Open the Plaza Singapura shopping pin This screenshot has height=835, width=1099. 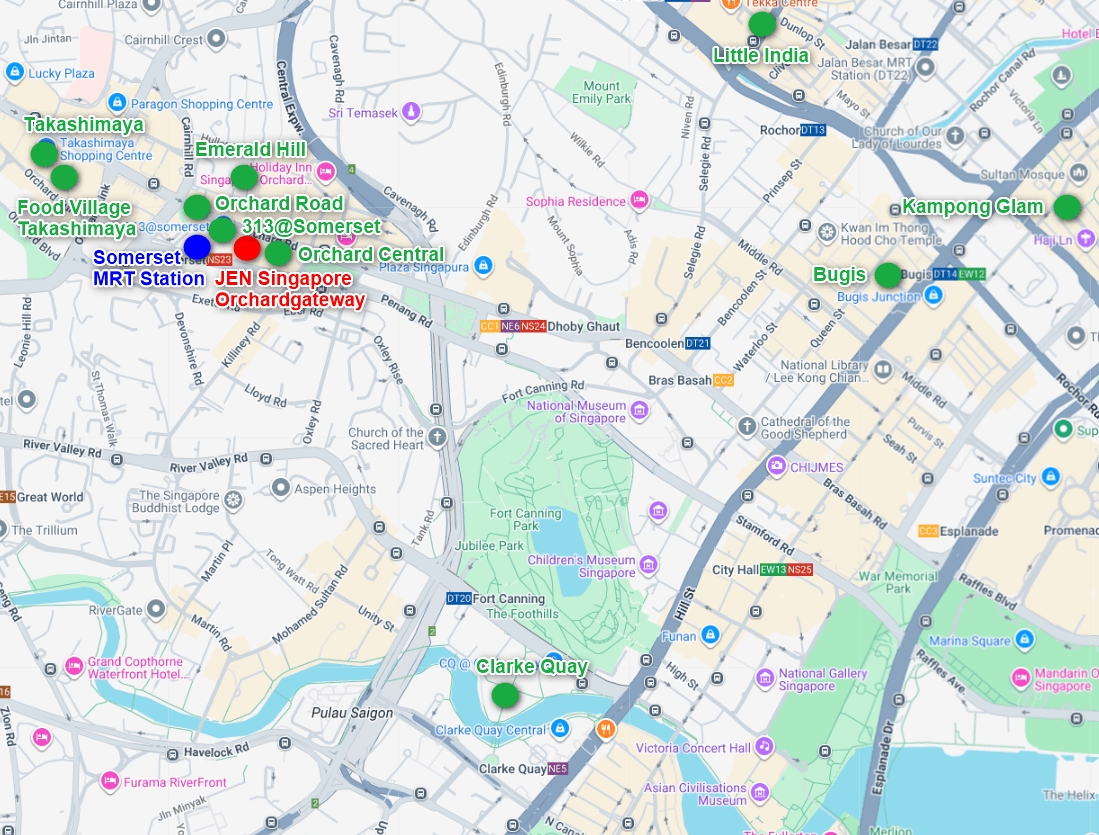click(x=483, y=267)
